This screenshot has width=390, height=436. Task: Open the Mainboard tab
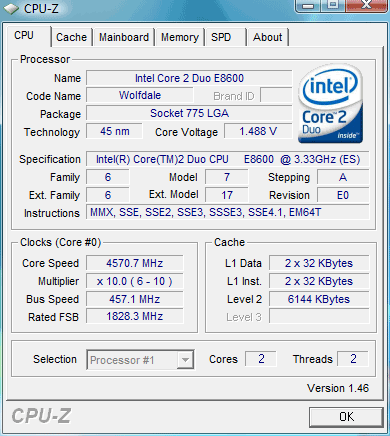[x=124, y=37]
